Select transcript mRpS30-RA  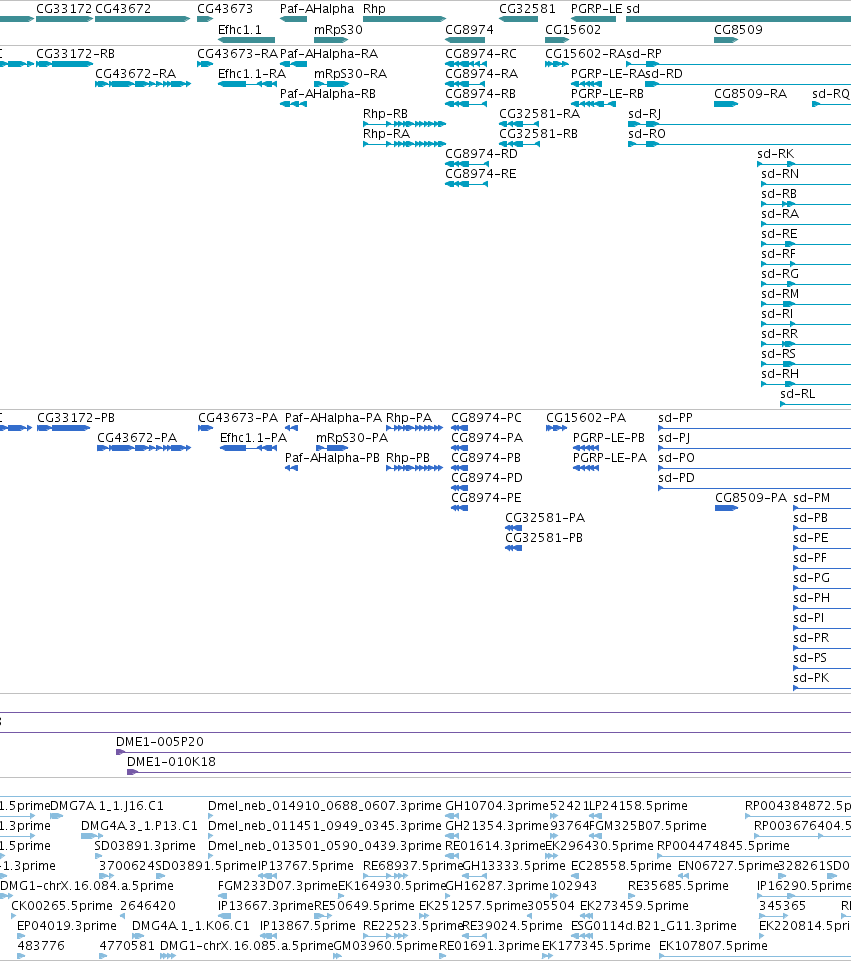[x=350, y=74]
